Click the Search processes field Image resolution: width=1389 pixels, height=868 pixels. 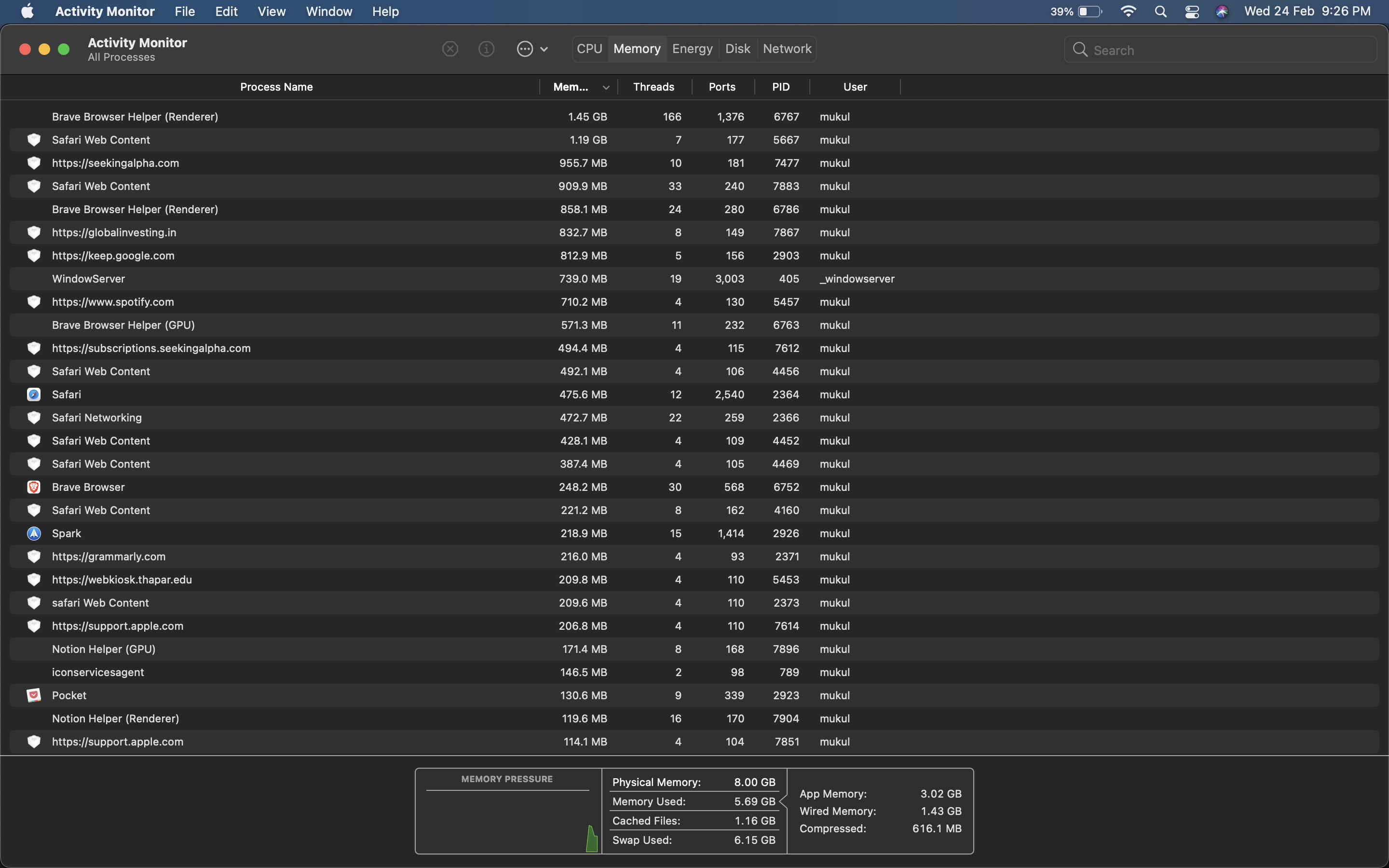click(x=1228, y=50)
